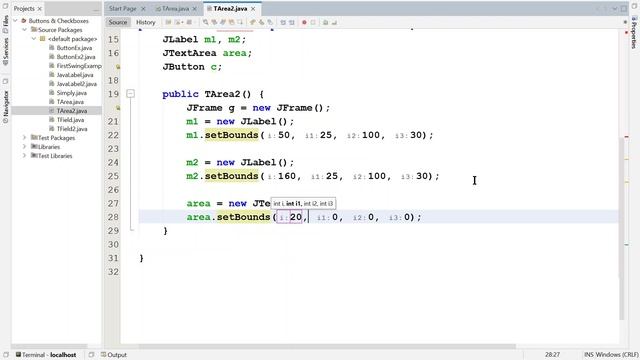Click Find Next Occurrence icon

223,22
